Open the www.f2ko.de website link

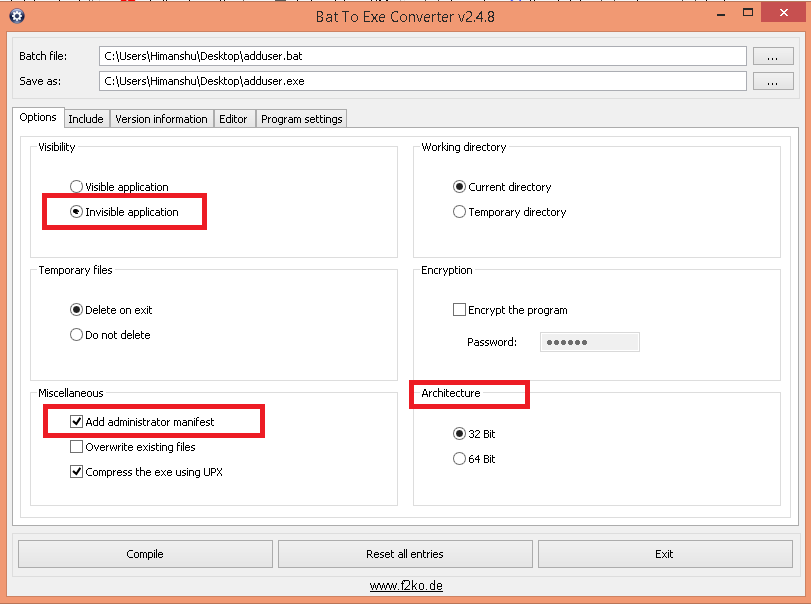coord(405,585)
